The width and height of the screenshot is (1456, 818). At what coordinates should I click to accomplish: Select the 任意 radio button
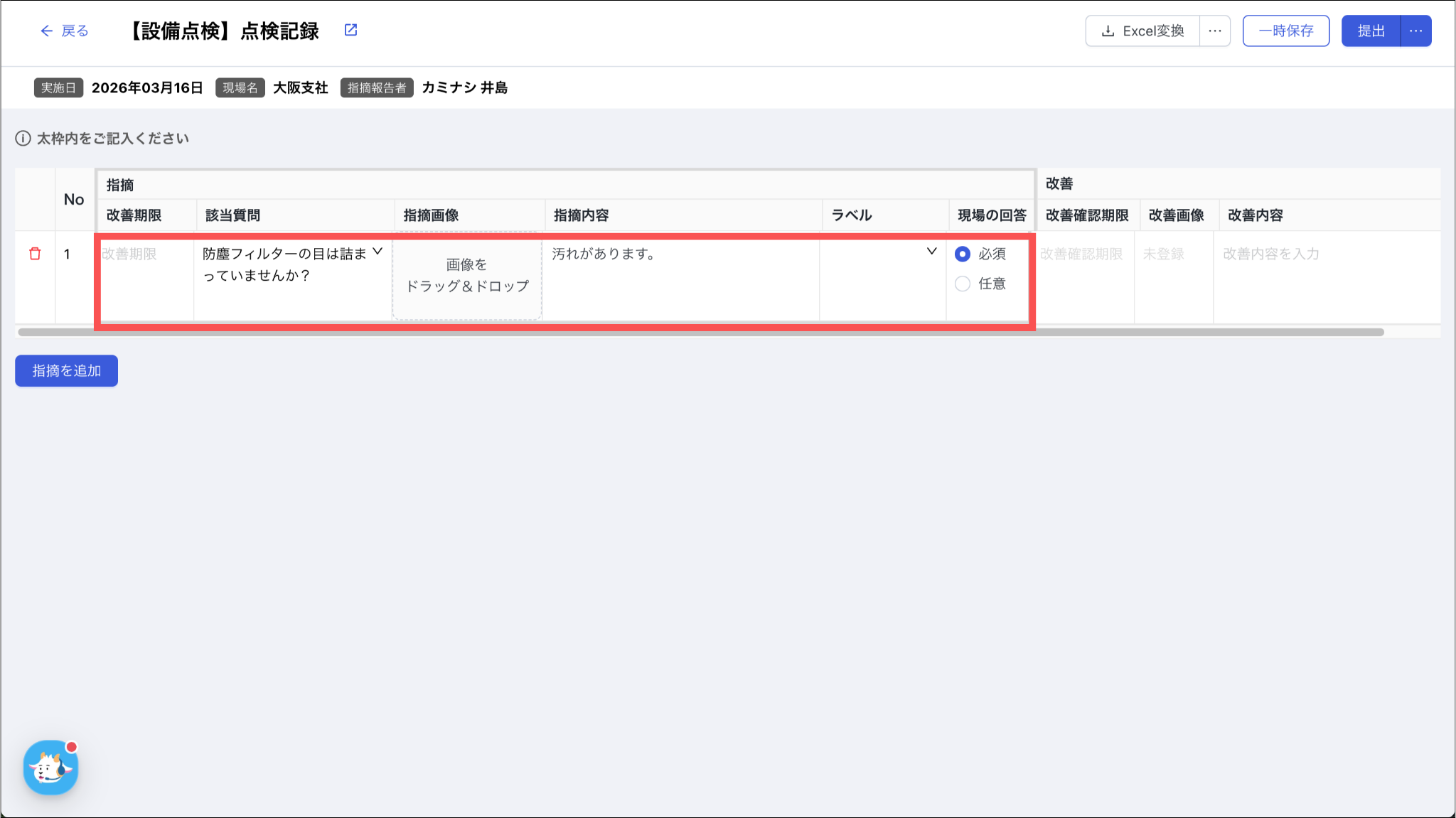tap(963, 284)
